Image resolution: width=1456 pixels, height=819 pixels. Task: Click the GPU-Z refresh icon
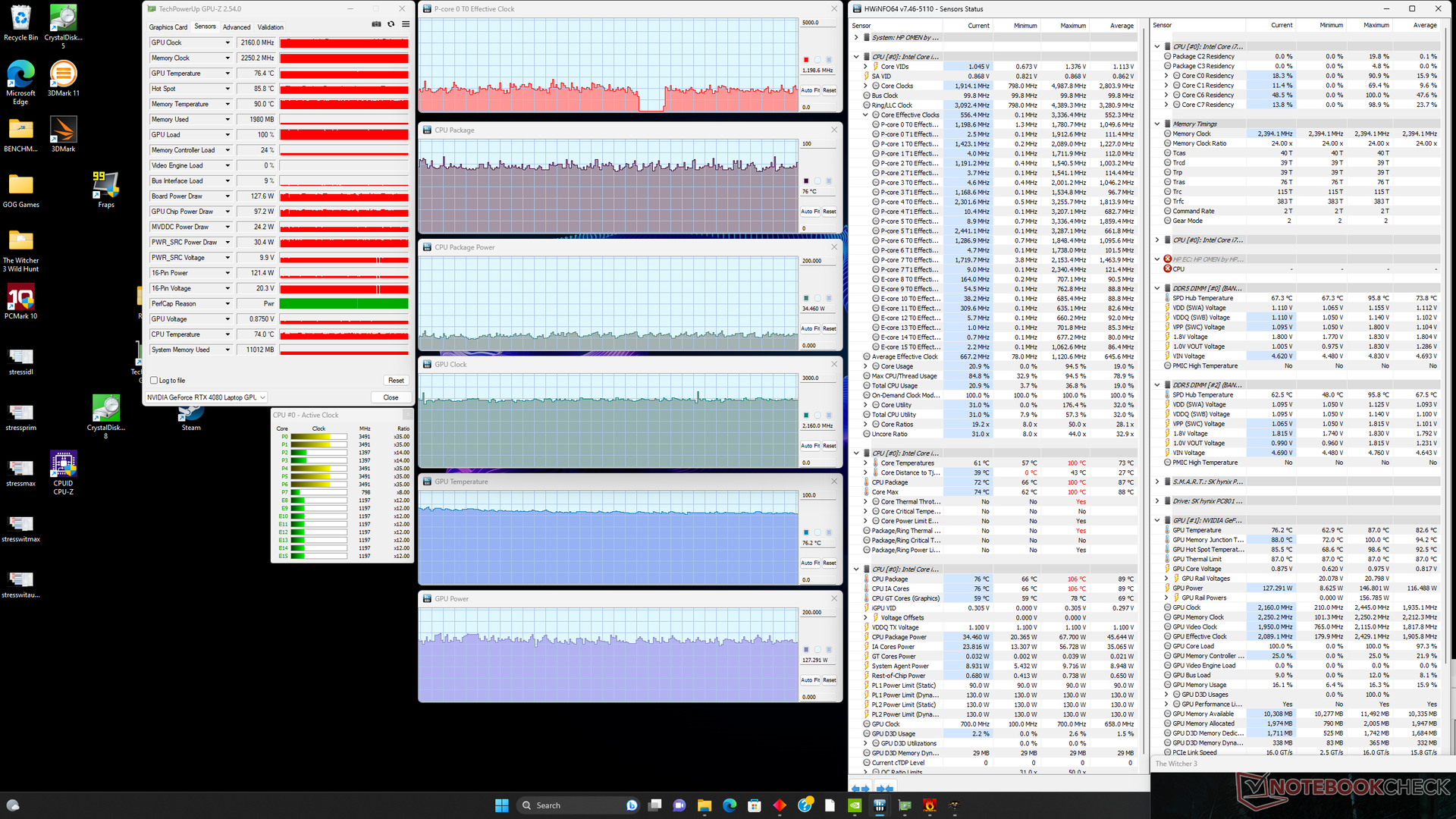tap(391, 24)
